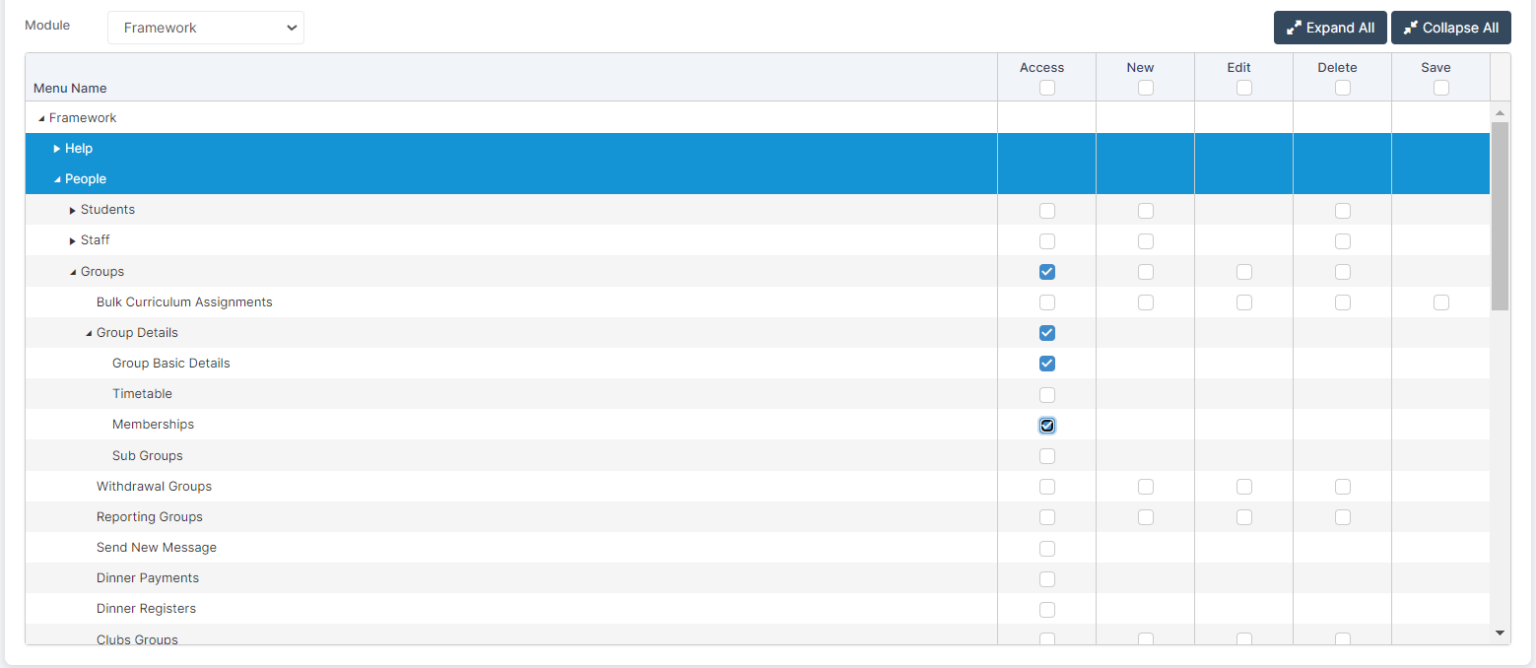Enable Delete checkbox for Students row
1536x668 pixels.
point(1342,211)
